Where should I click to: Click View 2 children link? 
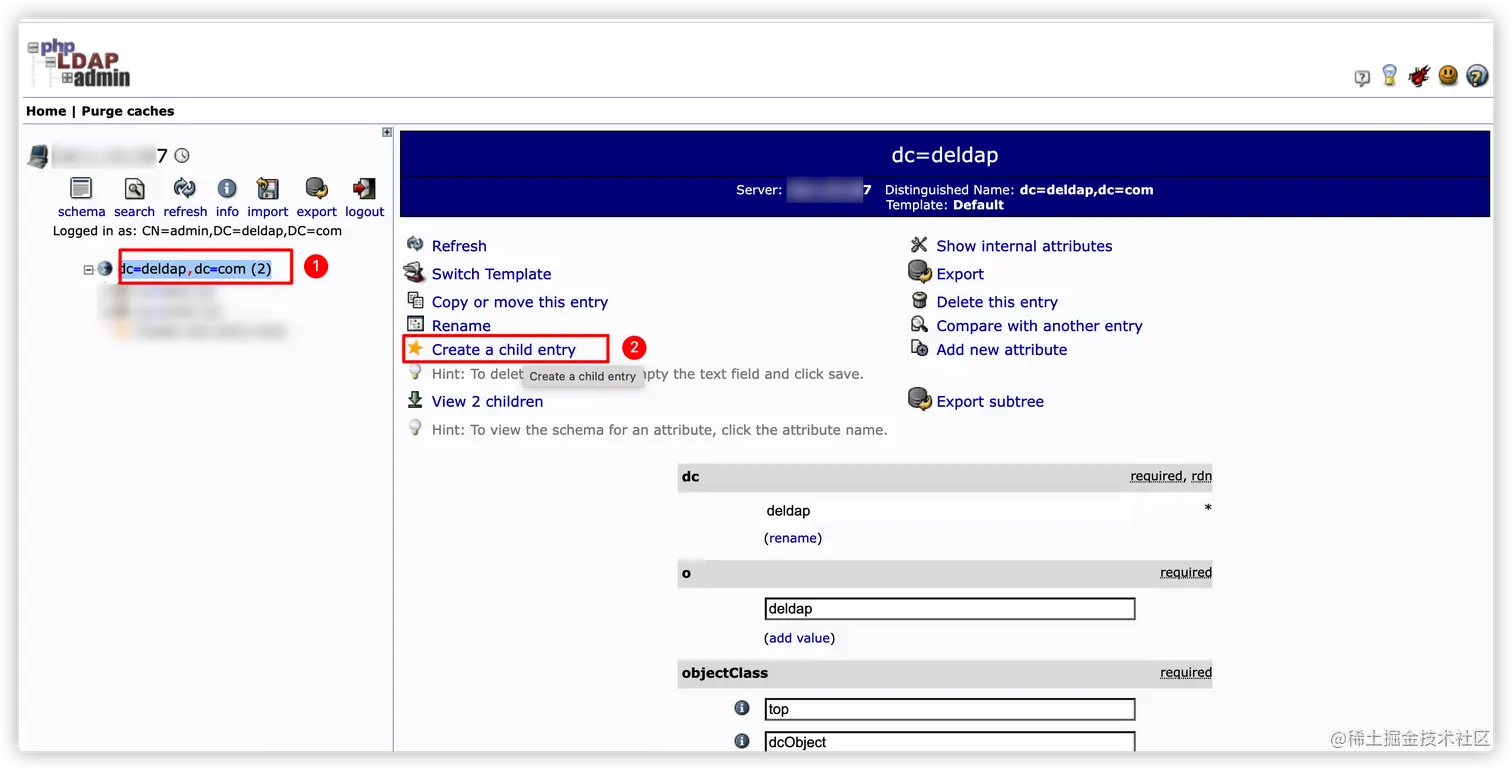click(487, 402)
